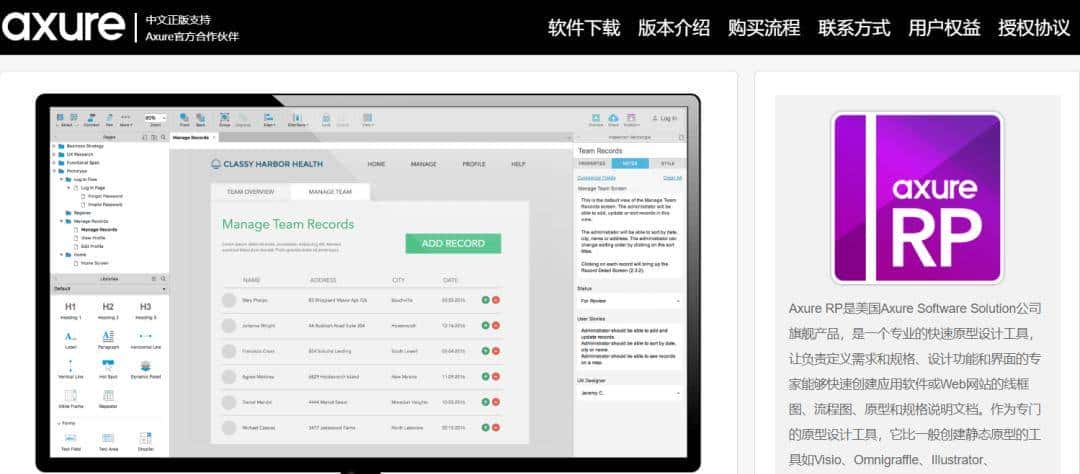
Task: Collapse the Forms section in Libraries
Action: [x=58, y=423]
